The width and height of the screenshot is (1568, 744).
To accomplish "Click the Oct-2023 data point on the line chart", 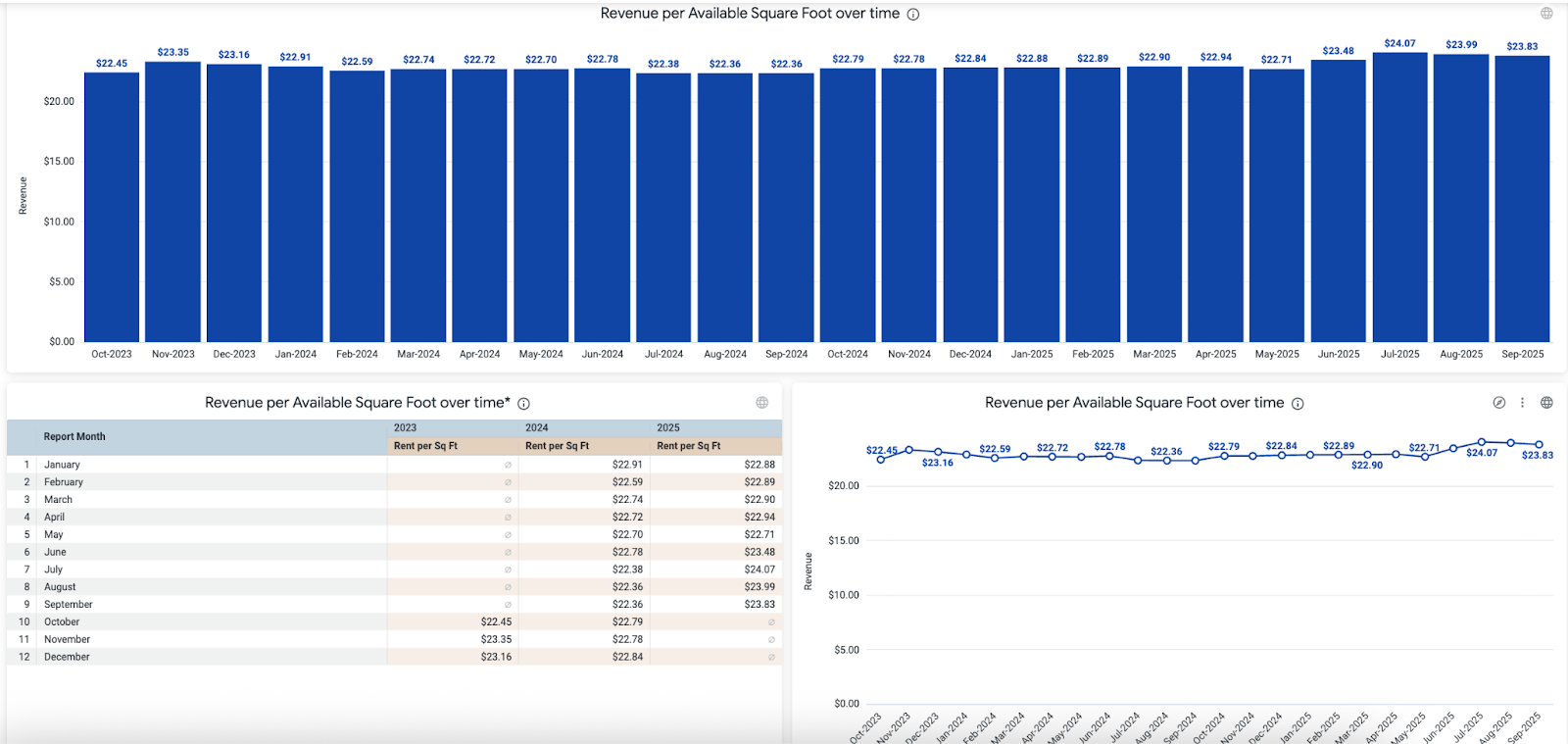I will 880,459.
